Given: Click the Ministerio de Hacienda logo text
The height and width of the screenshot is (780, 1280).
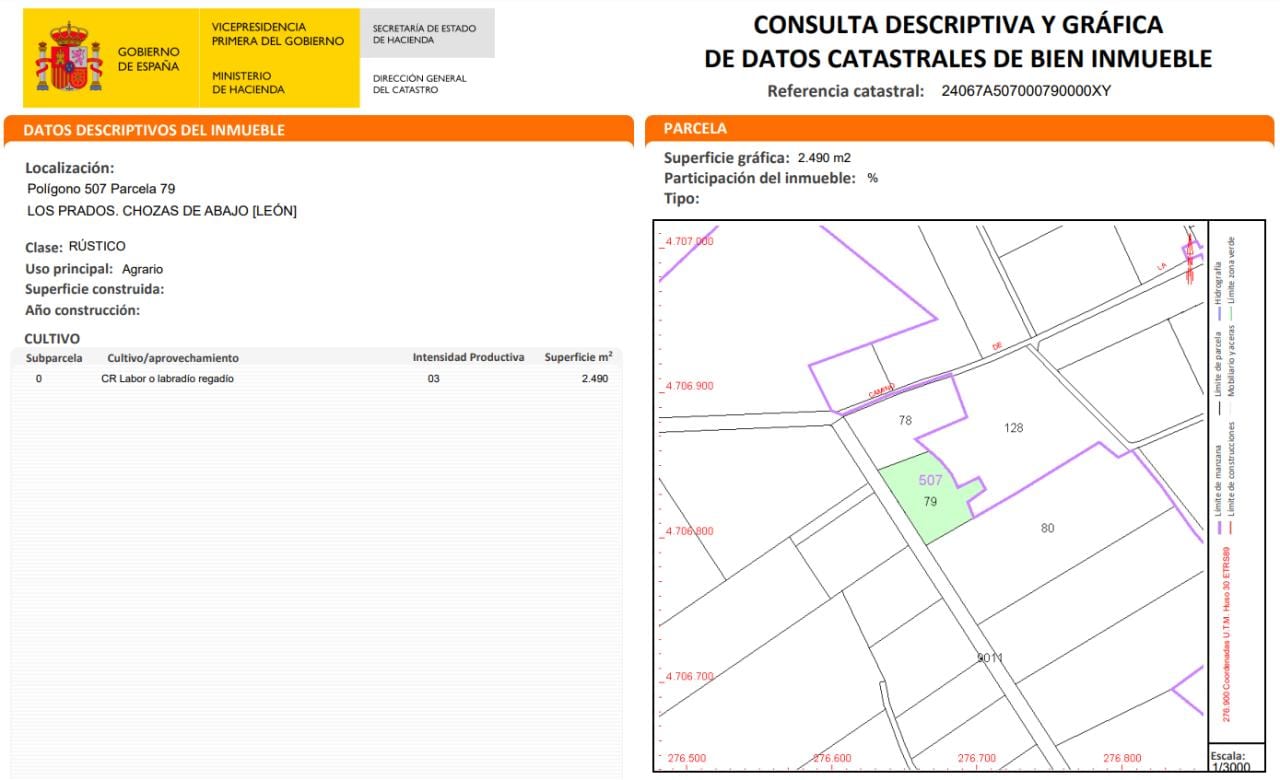Looking at the screenshot, I should tap(248, 82).
